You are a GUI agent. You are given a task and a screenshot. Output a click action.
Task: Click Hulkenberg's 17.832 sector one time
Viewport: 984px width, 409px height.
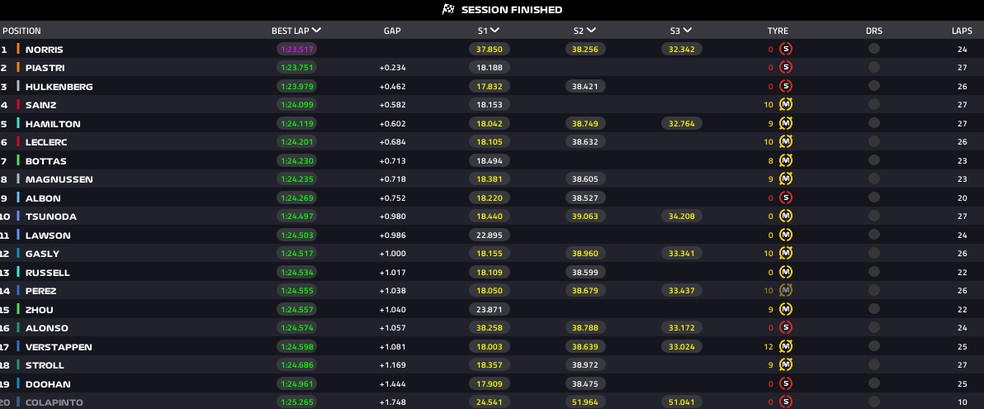(x=489, y=87)
